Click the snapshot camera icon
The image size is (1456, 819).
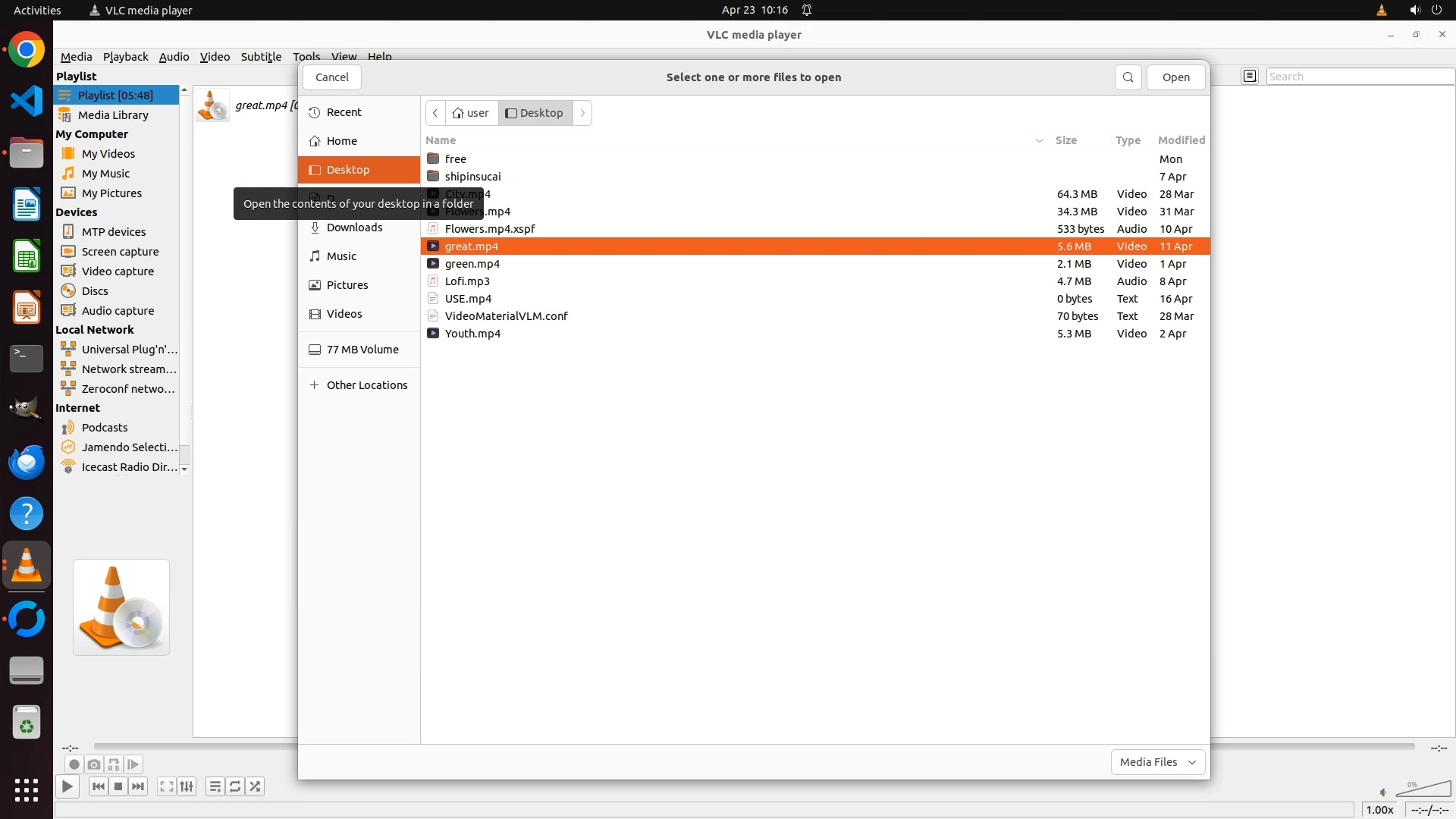[94, 764]
